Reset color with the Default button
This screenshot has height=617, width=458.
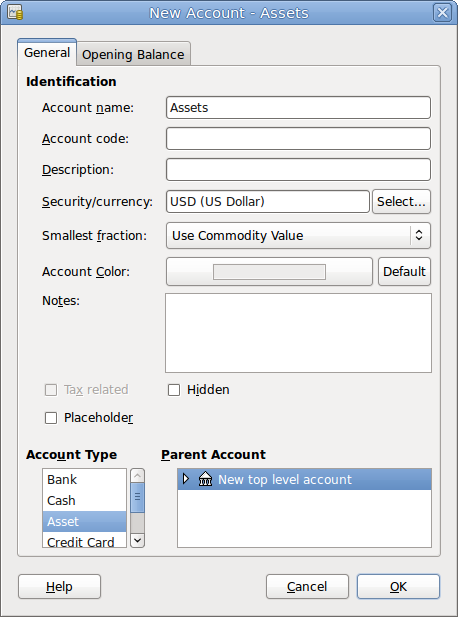tap(404, 272)
